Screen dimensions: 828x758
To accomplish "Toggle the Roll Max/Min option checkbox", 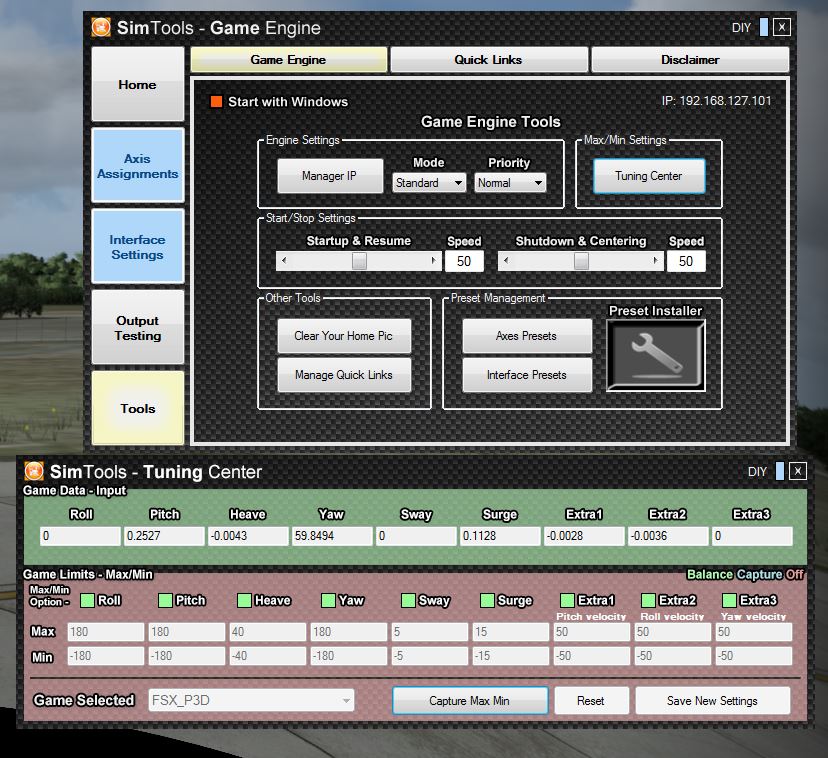I will point(88,600).
